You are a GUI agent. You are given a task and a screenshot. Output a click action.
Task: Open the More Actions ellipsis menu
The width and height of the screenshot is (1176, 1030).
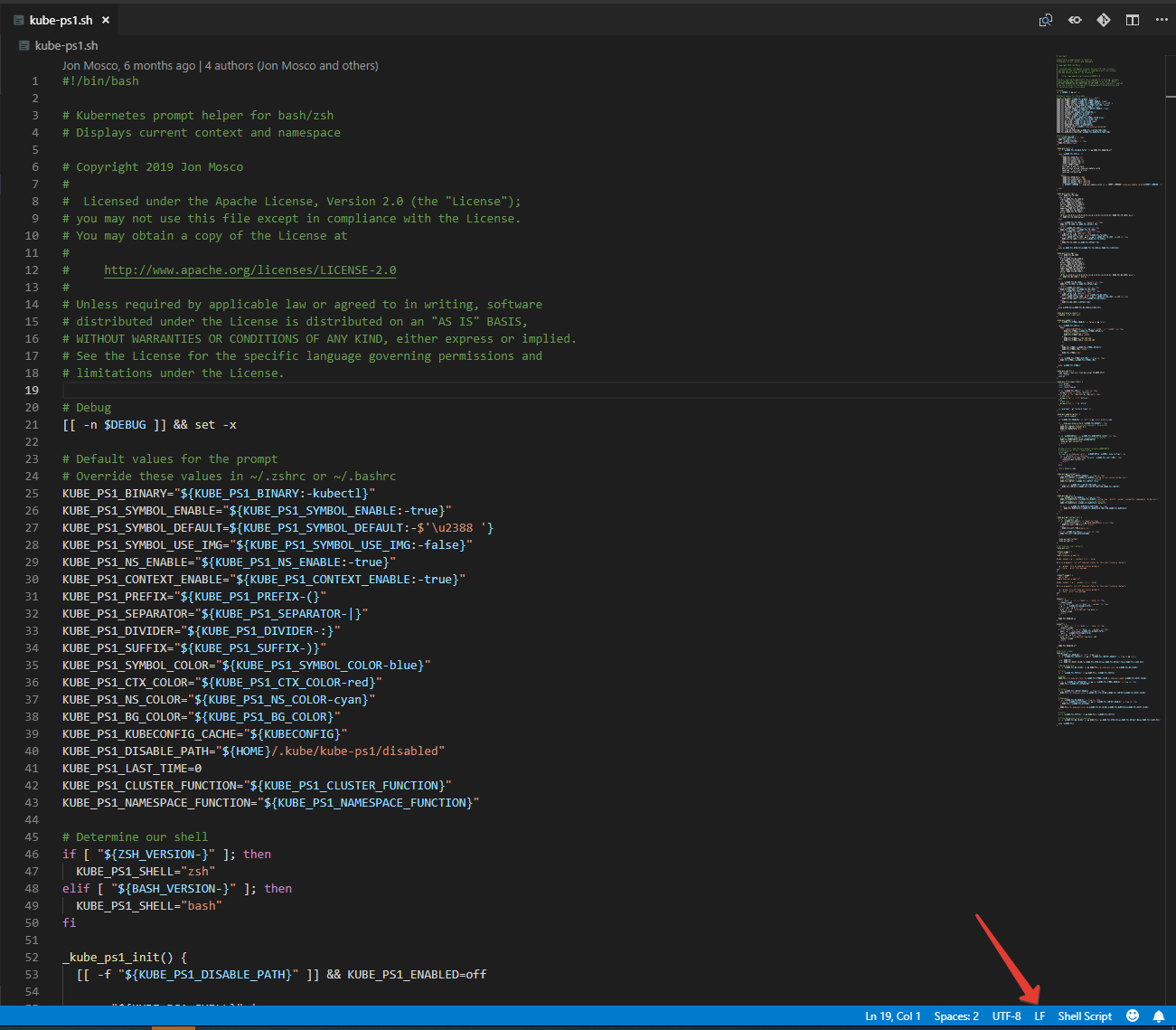(x=1162, y=19)
